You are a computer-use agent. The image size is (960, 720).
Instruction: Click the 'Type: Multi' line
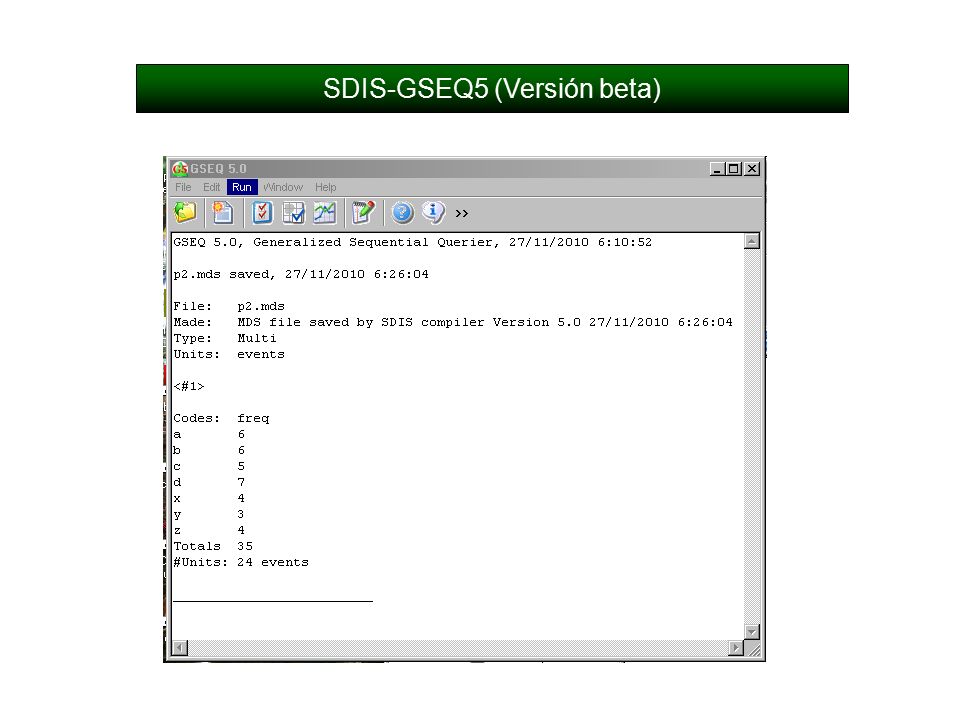tap(225, 338)
